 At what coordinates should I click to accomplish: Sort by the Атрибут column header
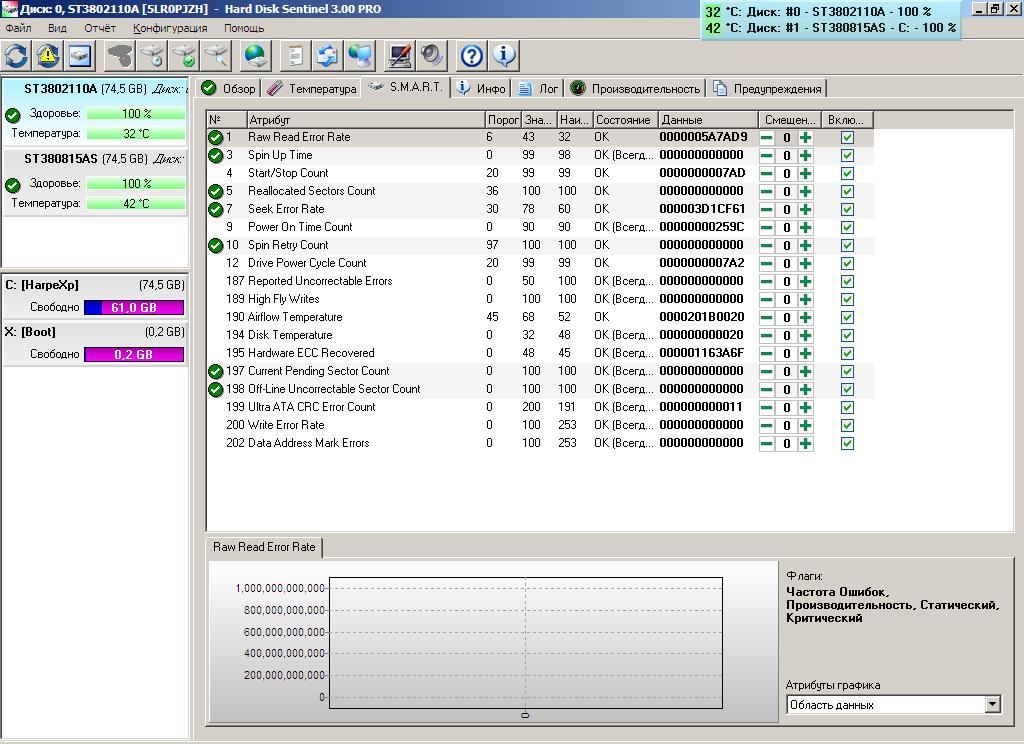point(366,120)
